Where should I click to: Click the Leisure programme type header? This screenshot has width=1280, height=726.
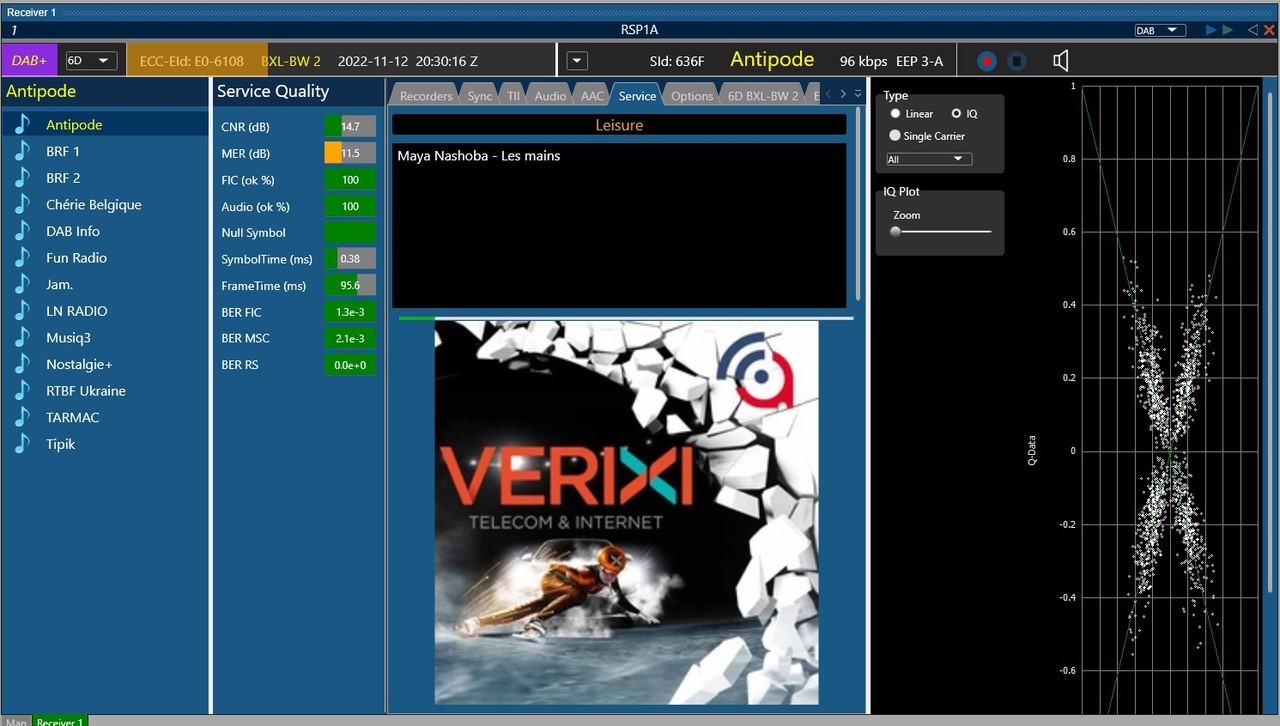(x=619, y=125)
